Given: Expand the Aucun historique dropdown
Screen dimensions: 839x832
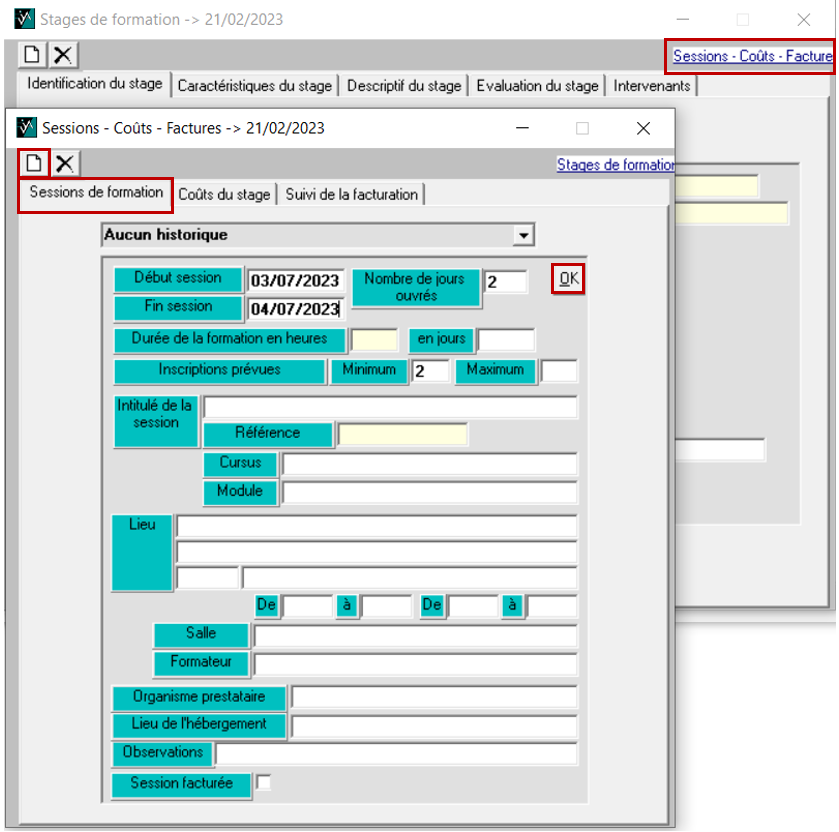Looking at the screenshot, I should click(x=521, y=235).
